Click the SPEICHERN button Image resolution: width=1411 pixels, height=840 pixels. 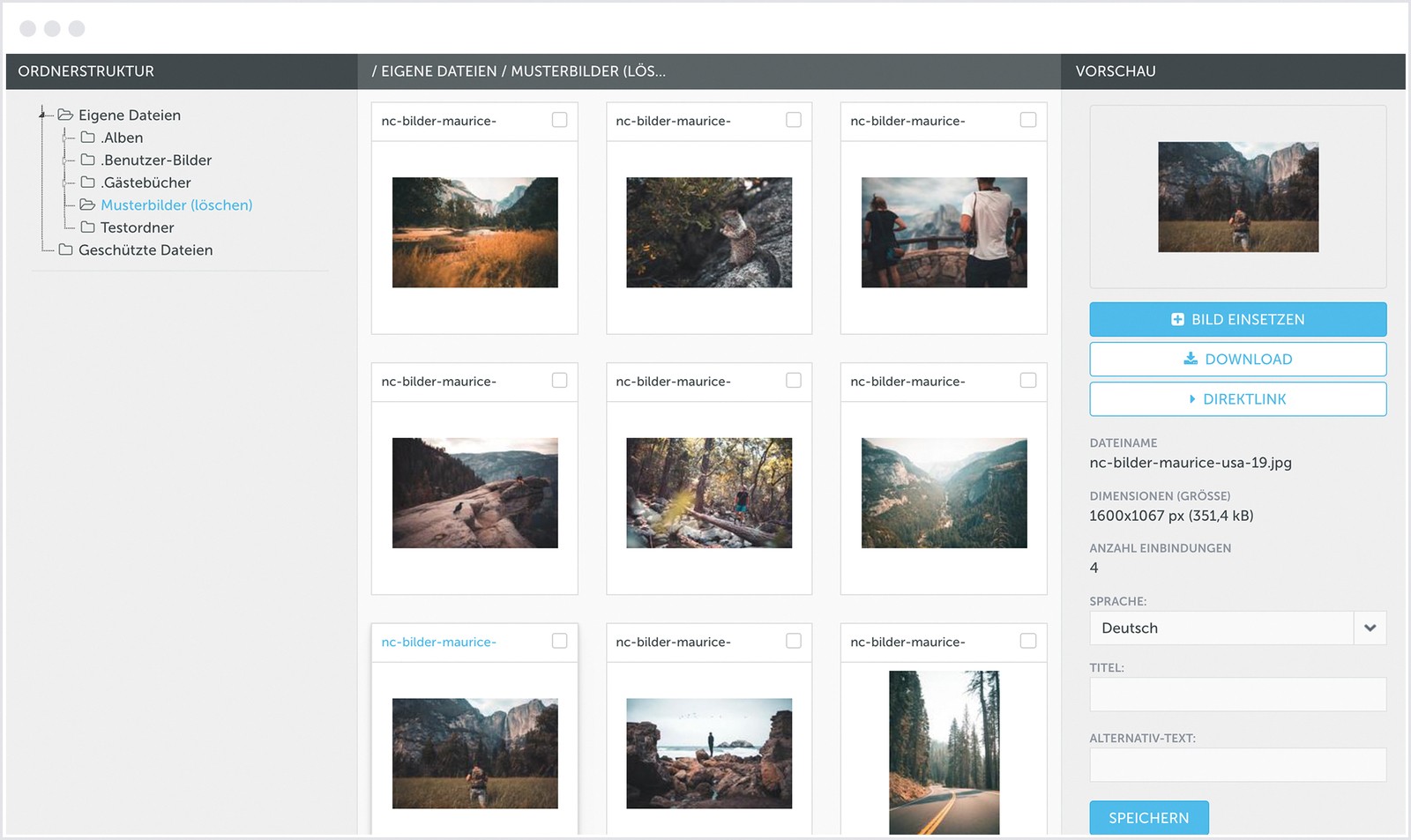[1148, 817]
